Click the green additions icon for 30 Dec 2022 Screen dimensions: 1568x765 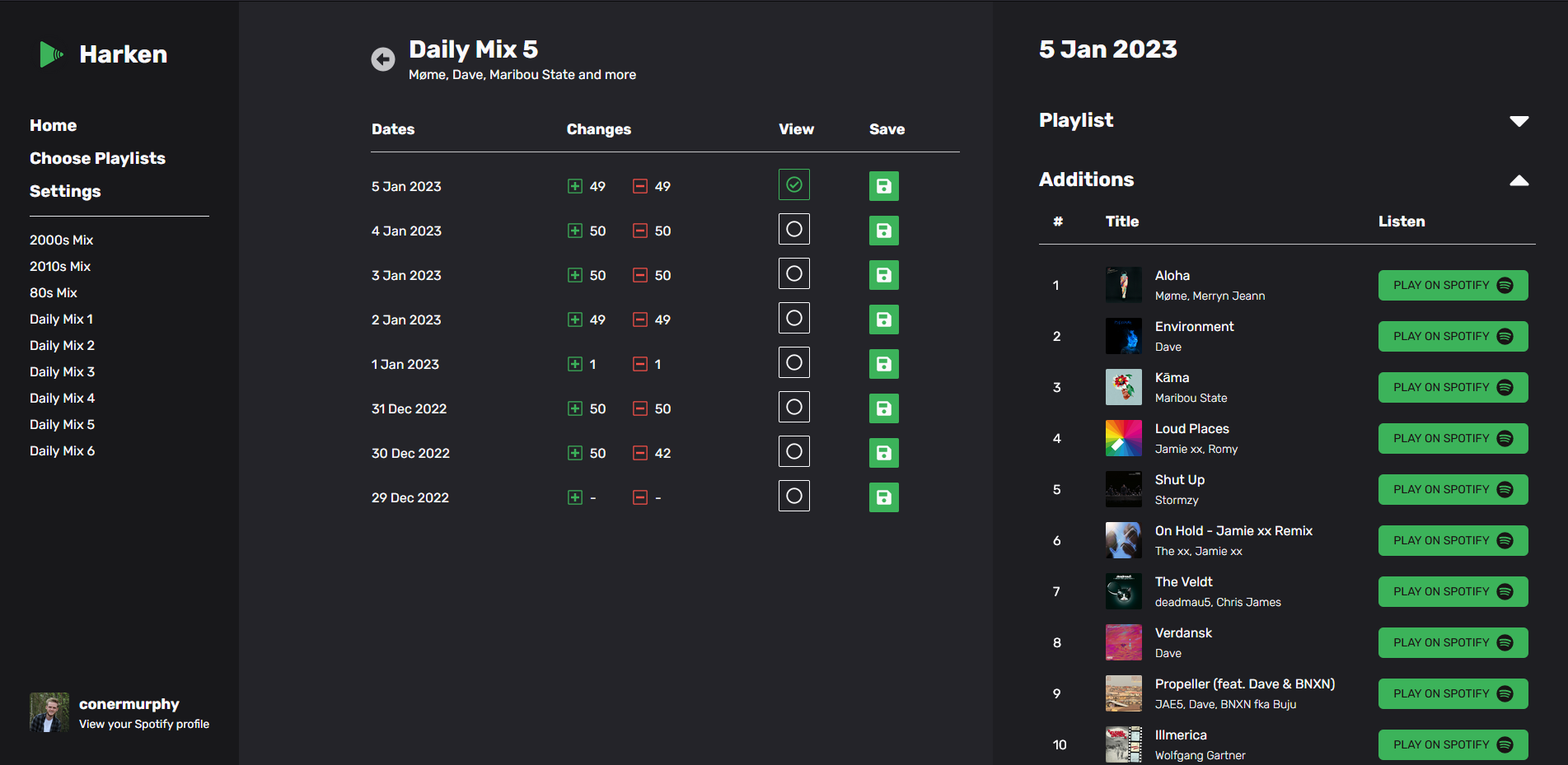tap(575, 453)
